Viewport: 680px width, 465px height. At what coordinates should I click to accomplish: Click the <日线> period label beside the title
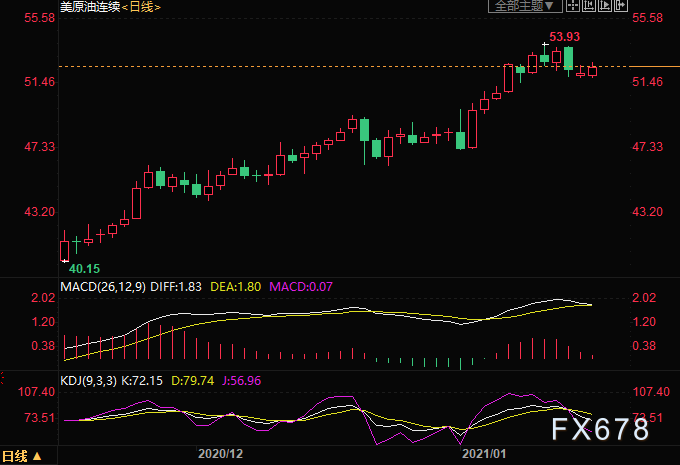point(142,7)
